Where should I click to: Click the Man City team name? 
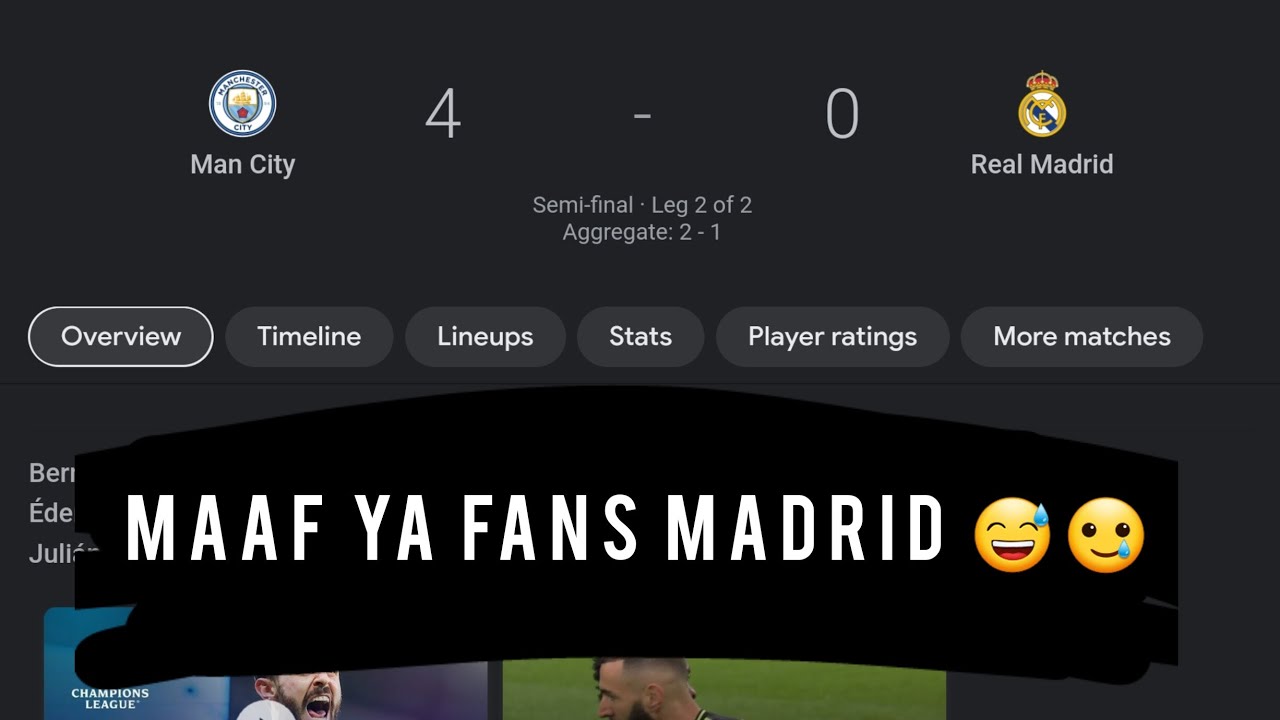[243, 164]
